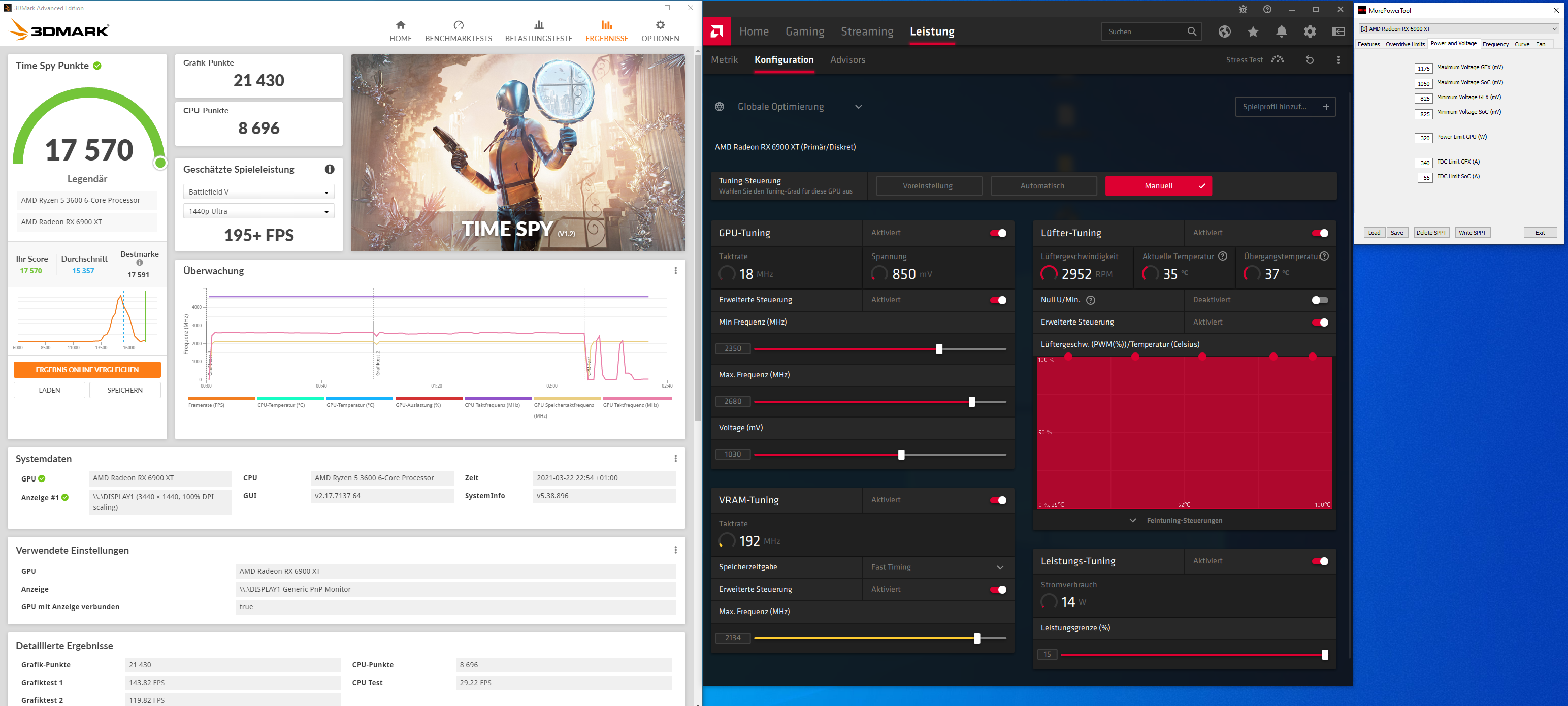Turn off the VRAM-Tuning toggle
Viewport: 1568px width, 706px height.
tap(998, 500)
